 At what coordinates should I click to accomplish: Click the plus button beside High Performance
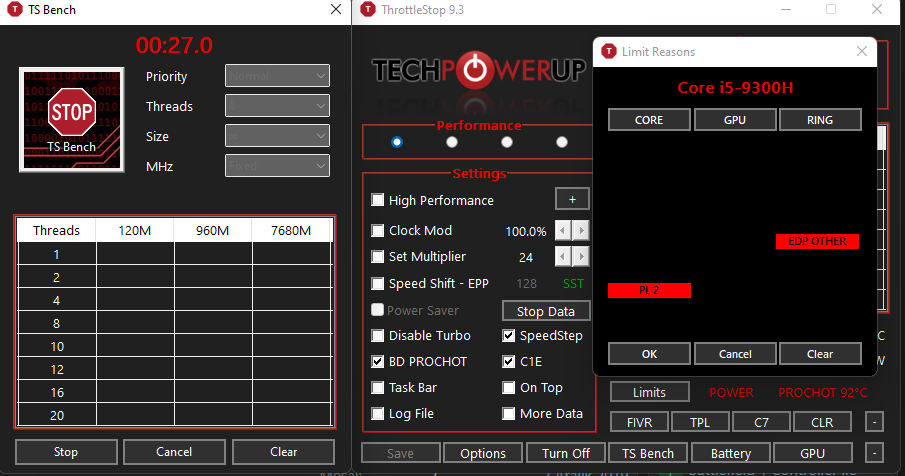pyautogui.click(x=572, y=199)
